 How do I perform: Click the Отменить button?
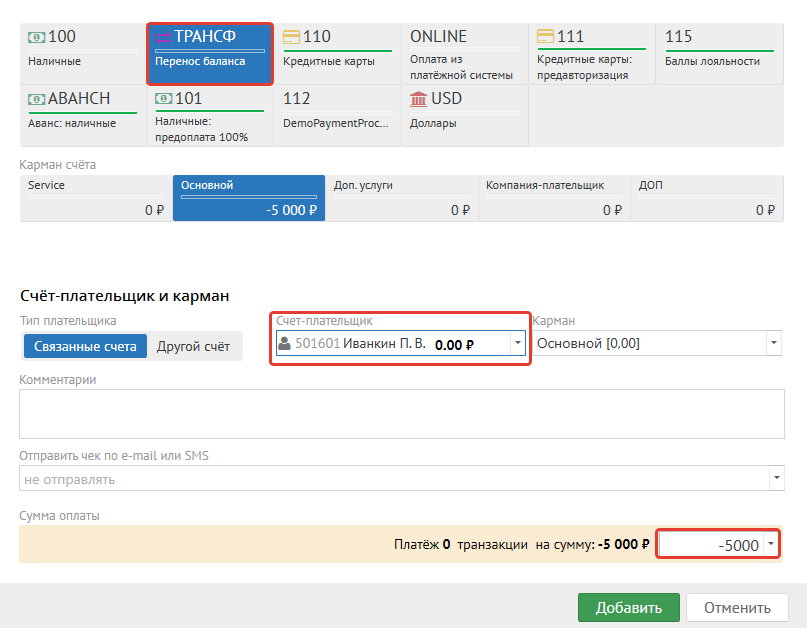[x=737, y=608]
